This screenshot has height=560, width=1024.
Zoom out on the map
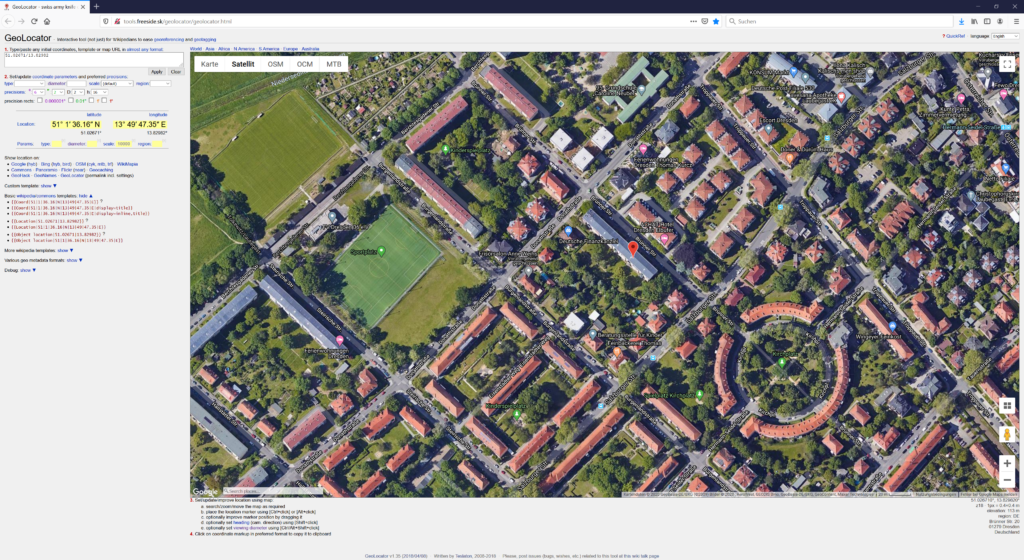pos(1007,481)
